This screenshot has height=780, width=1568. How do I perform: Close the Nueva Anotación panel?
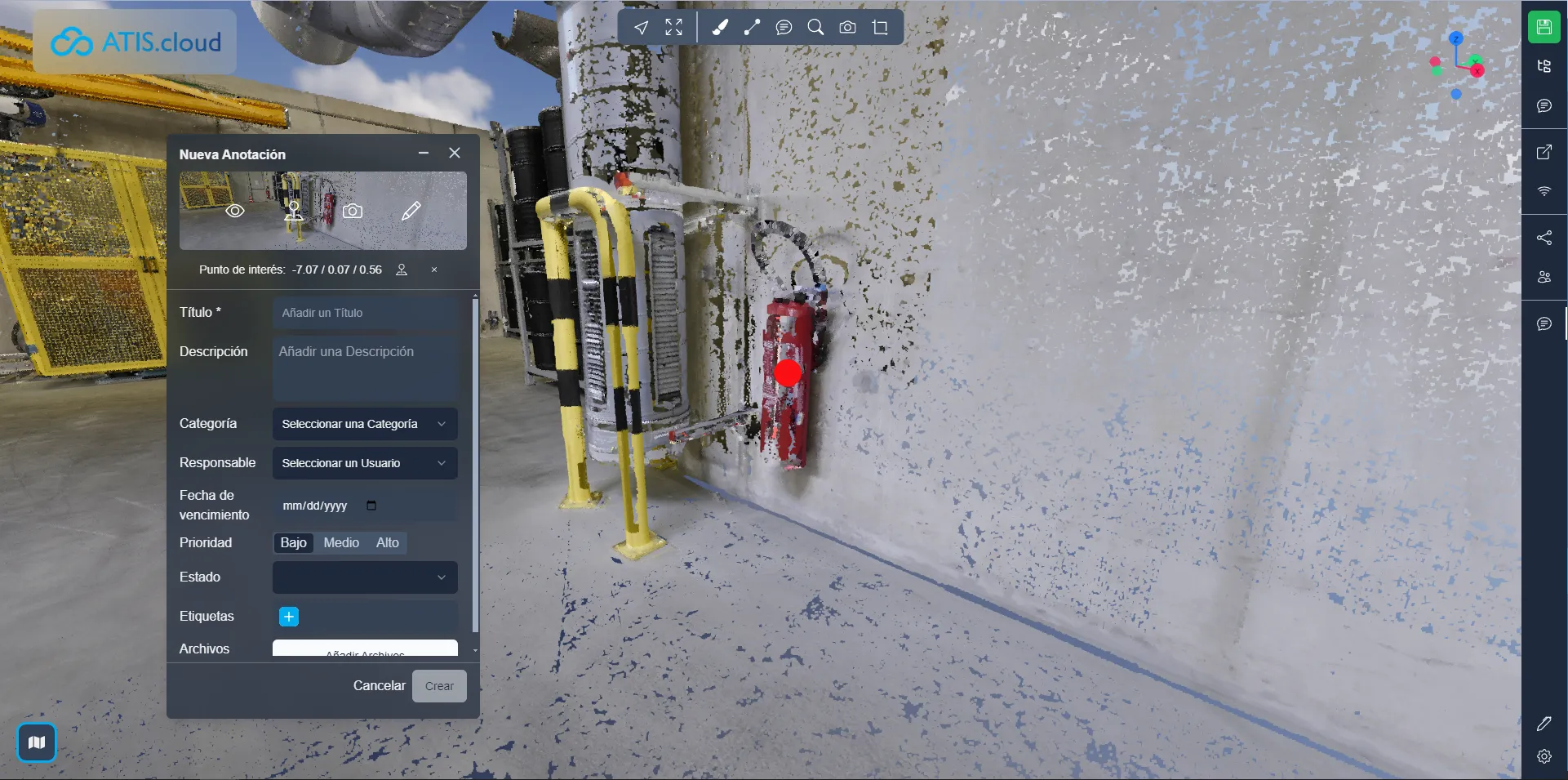pyautogui.click(x=455, y=154)
